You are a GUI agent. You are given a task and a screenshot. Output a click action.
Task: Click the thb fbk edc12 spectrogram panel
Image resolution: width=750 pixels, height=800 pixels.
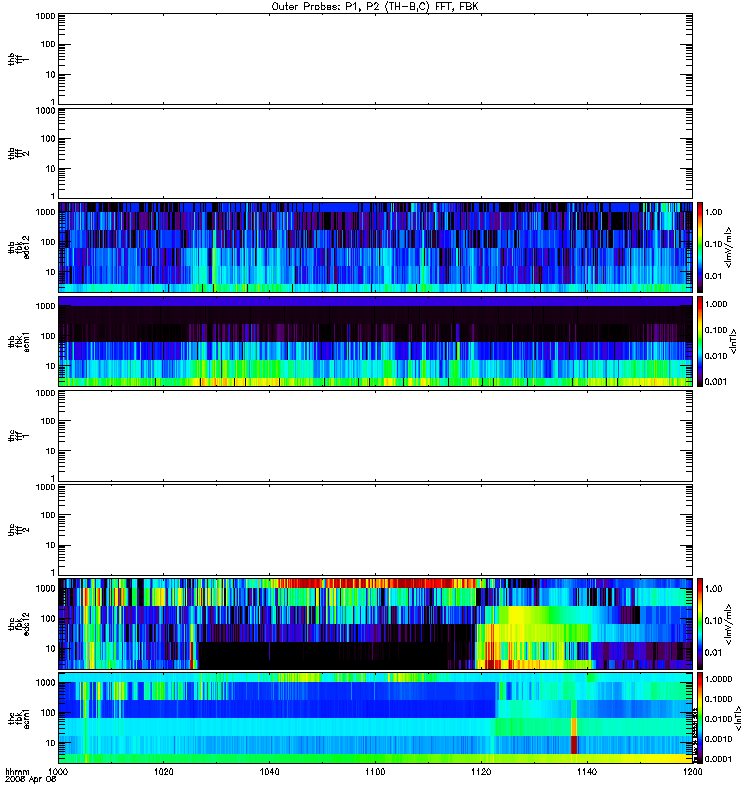click(x=376, y=247)
